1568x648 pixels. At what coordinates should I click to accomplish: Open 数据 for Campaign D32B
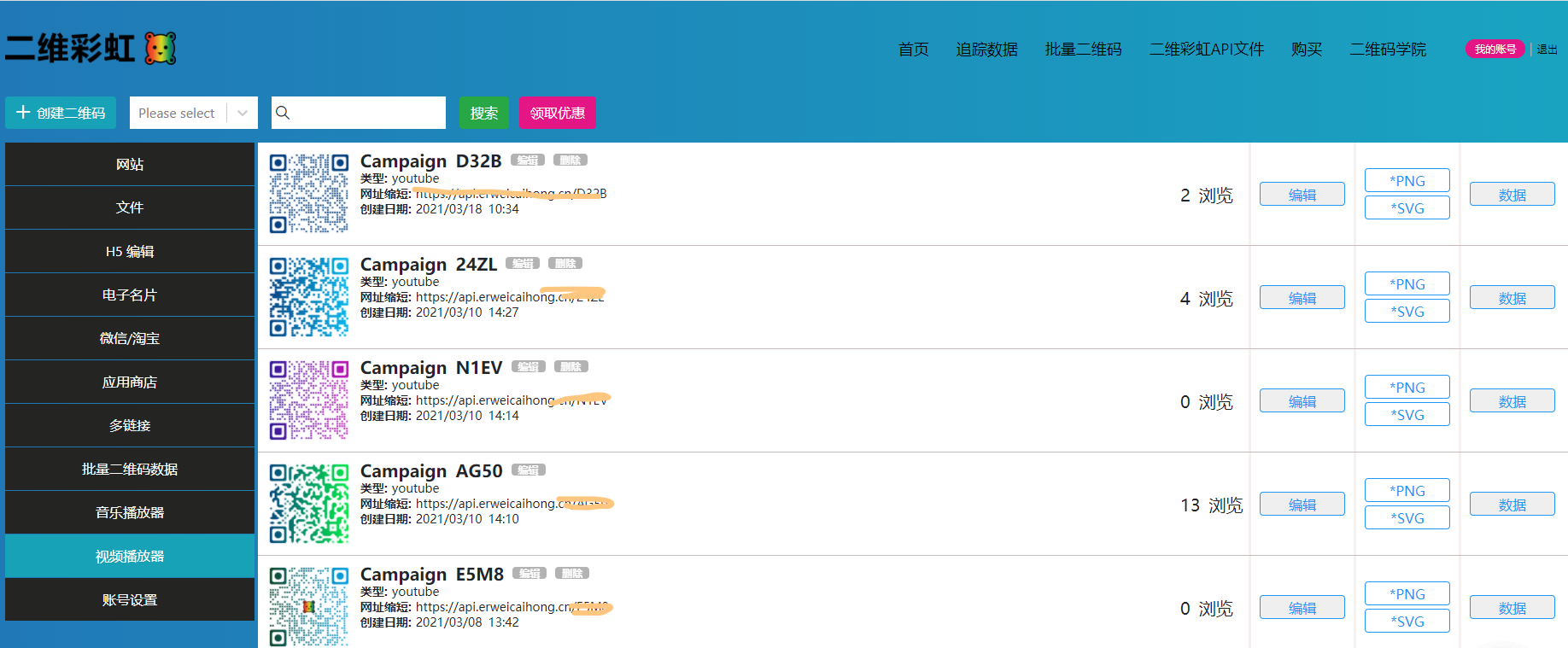(1512, 195)
